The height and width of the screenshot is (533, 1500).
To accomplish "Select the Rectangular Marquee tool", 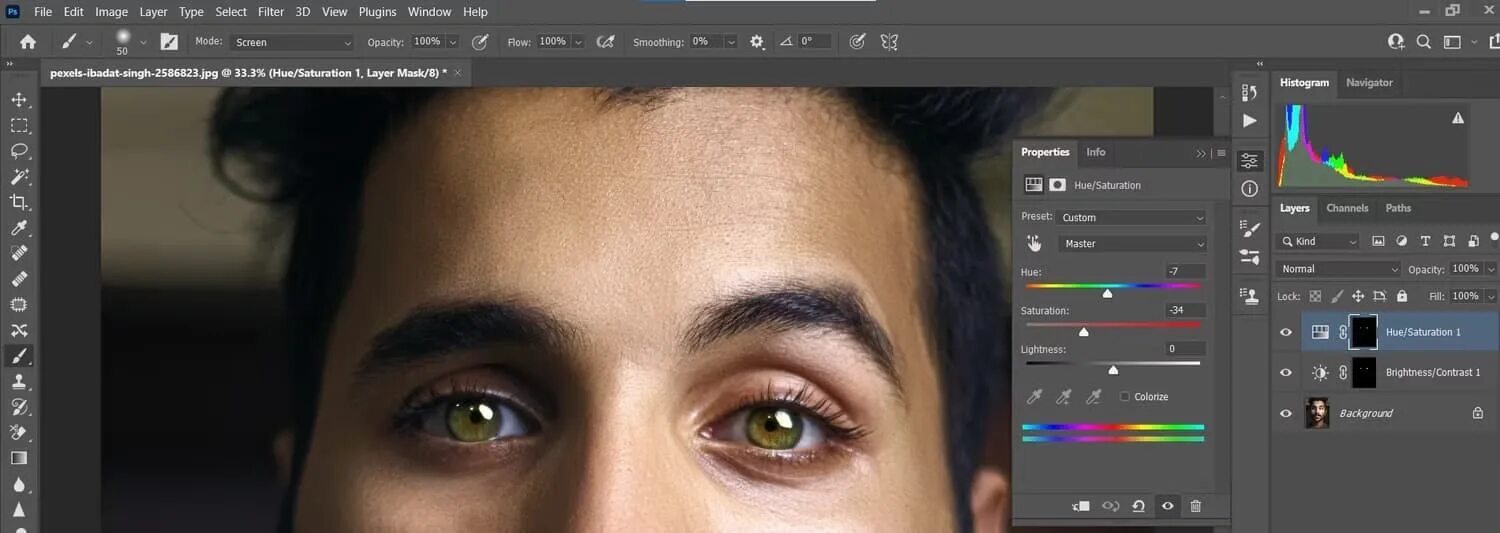I will tap(19, 125).
